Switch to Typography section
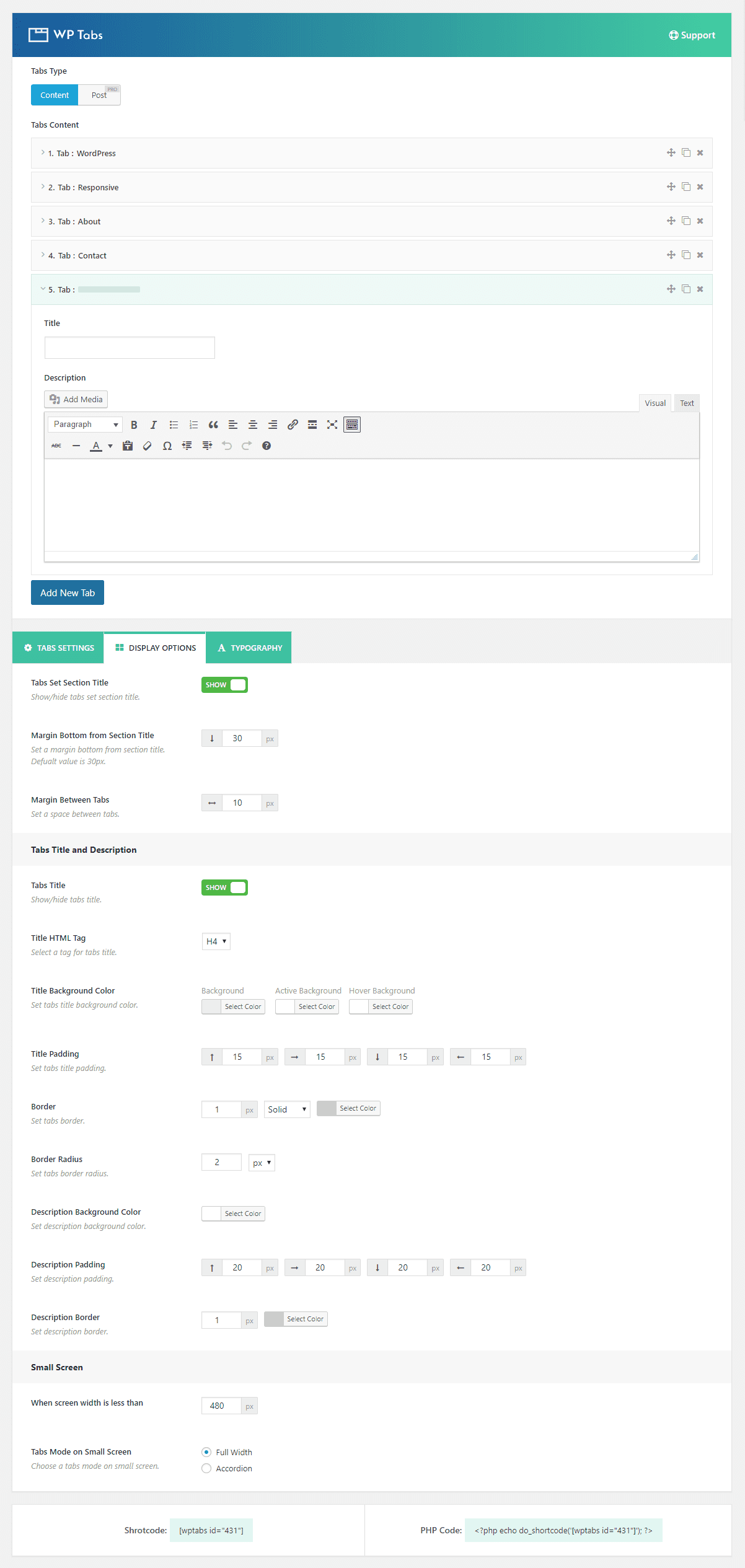745x1568 pixels. [x=249, y=648]
